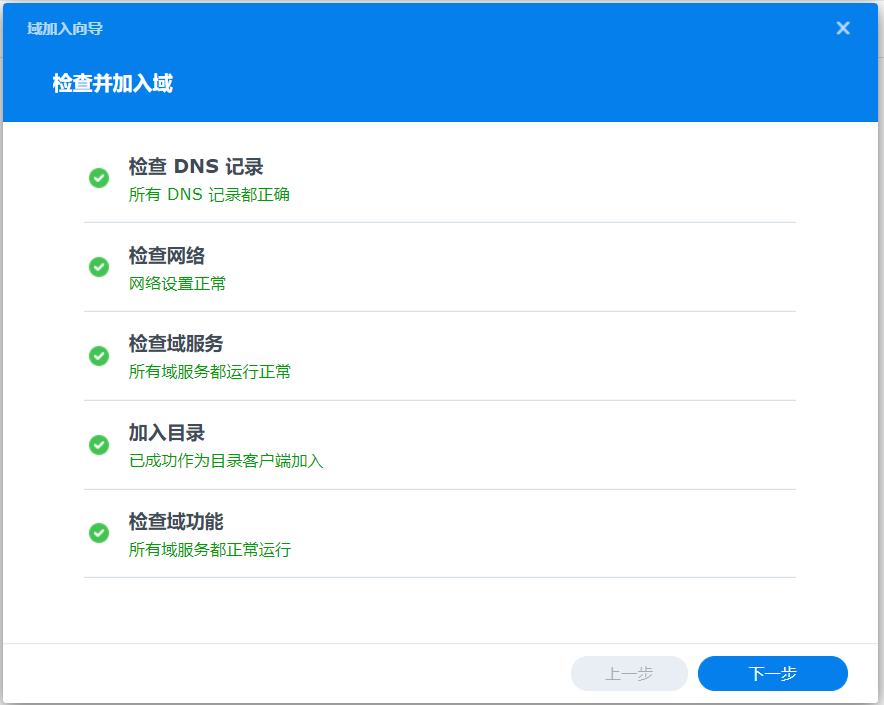The image size is (884, 705).
Task: Select the 加入目录 heading
Action: coord(166,433)
